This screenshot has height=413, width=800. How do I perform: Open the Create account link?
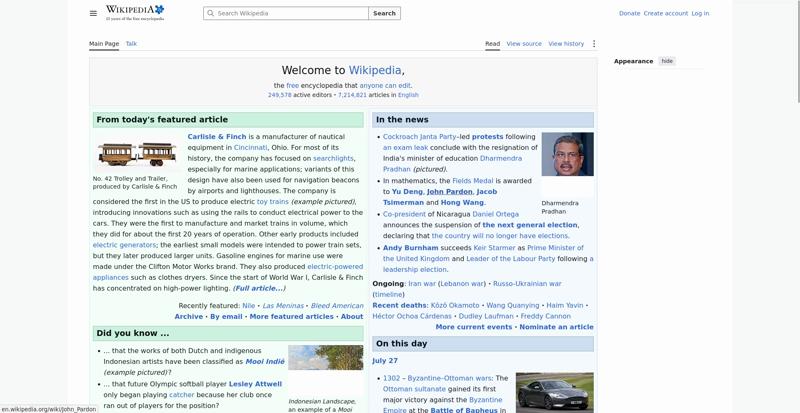tap(665, 13)
